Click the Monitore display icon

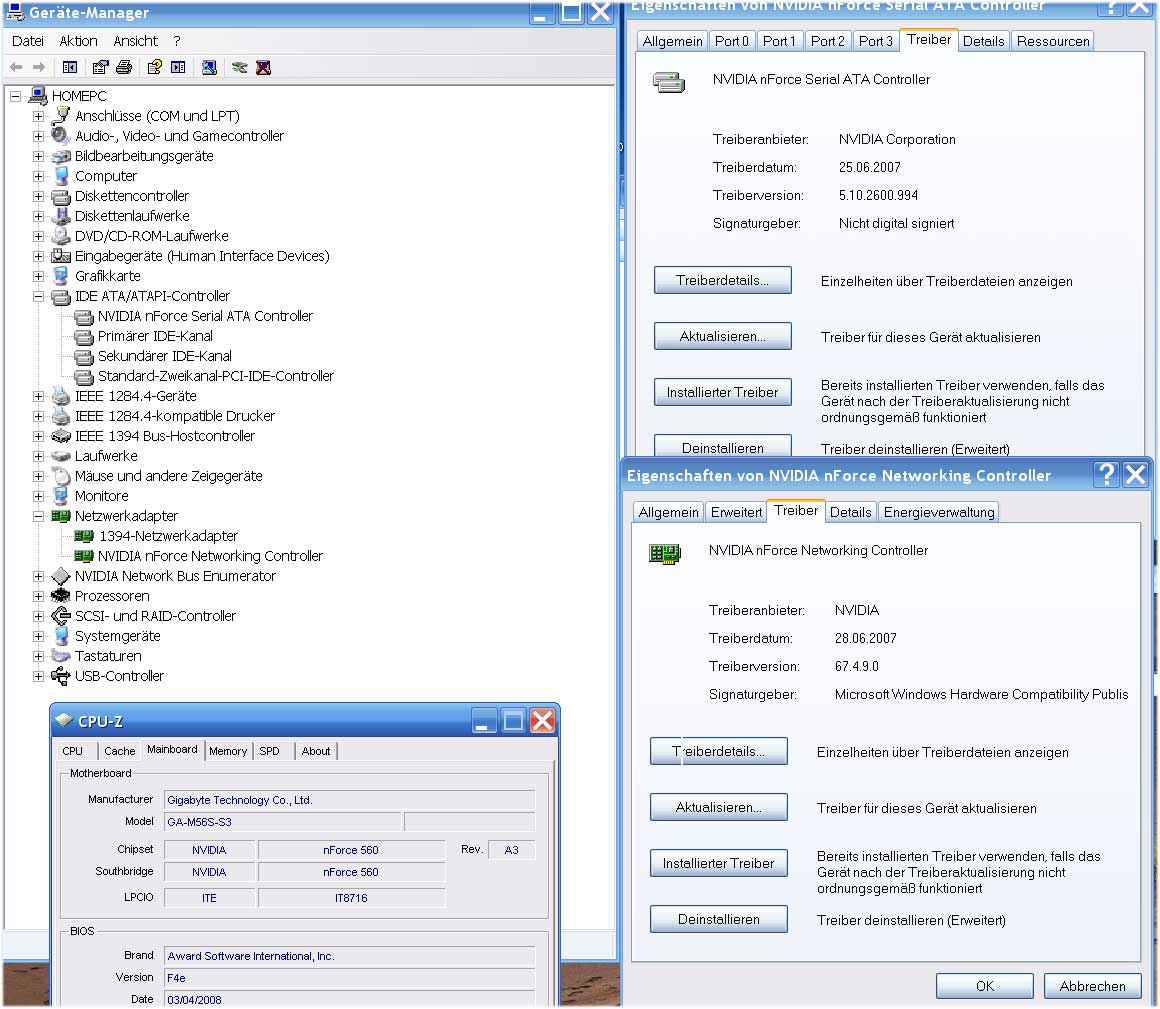(61, 496)
